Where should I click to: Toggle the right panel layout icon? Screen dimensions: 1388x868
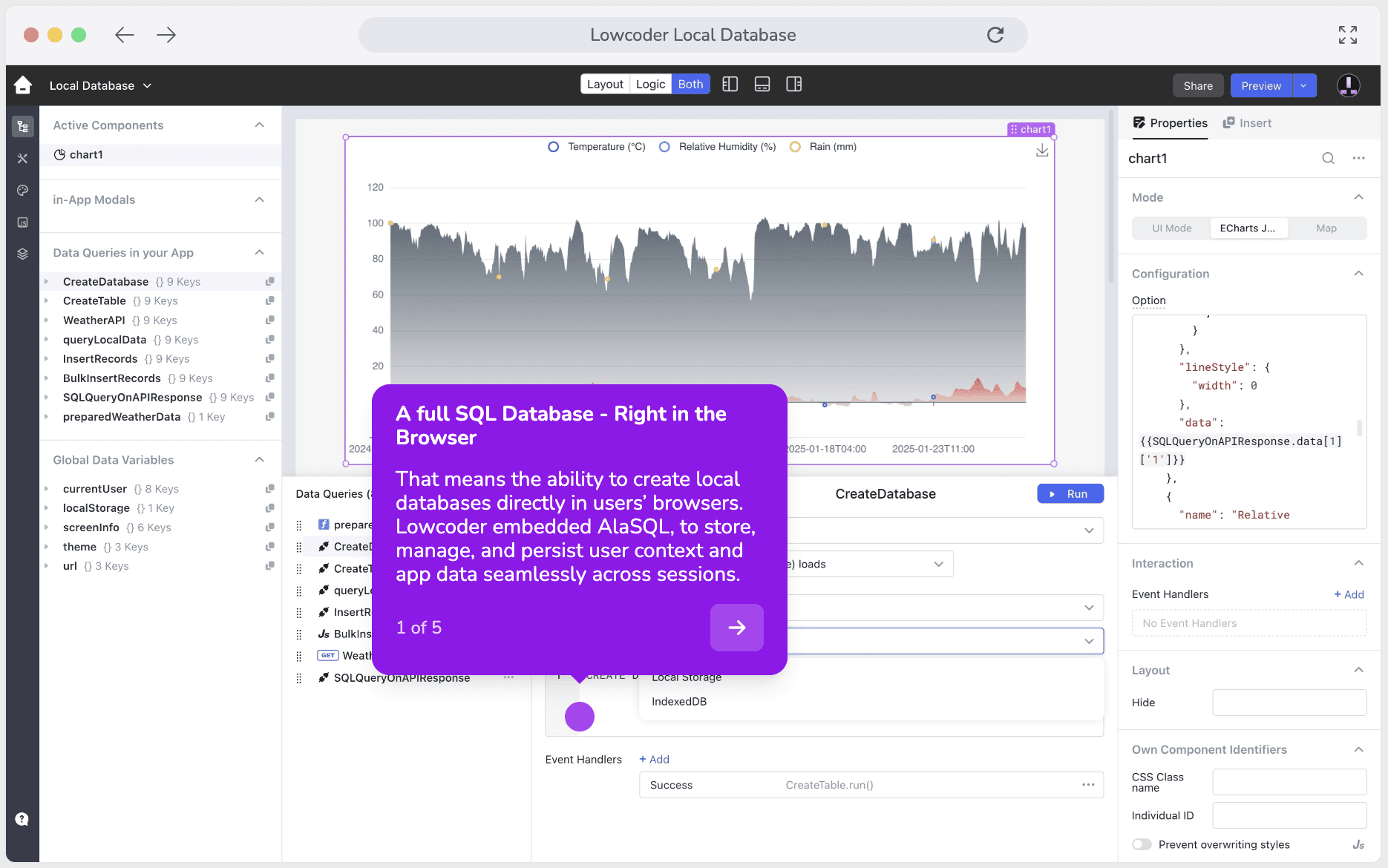point(794,85)
